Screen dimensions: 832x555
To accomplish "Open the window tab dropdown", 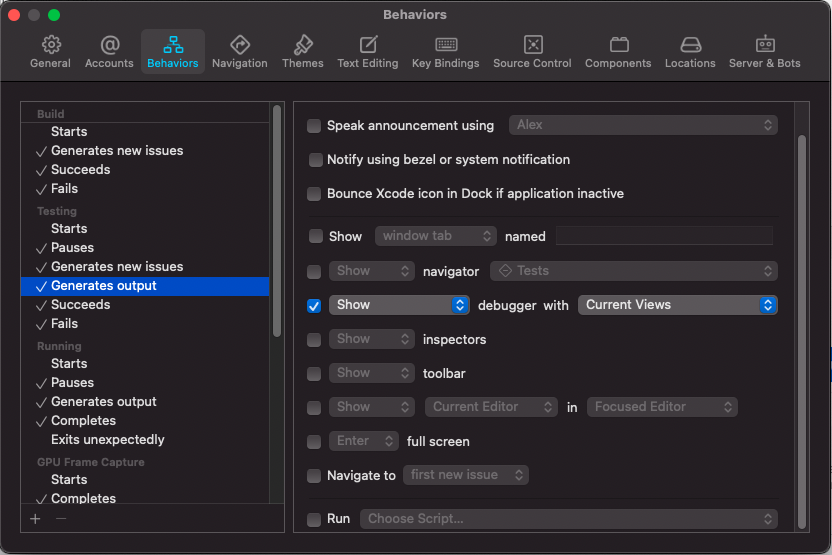I will [436, 236].
